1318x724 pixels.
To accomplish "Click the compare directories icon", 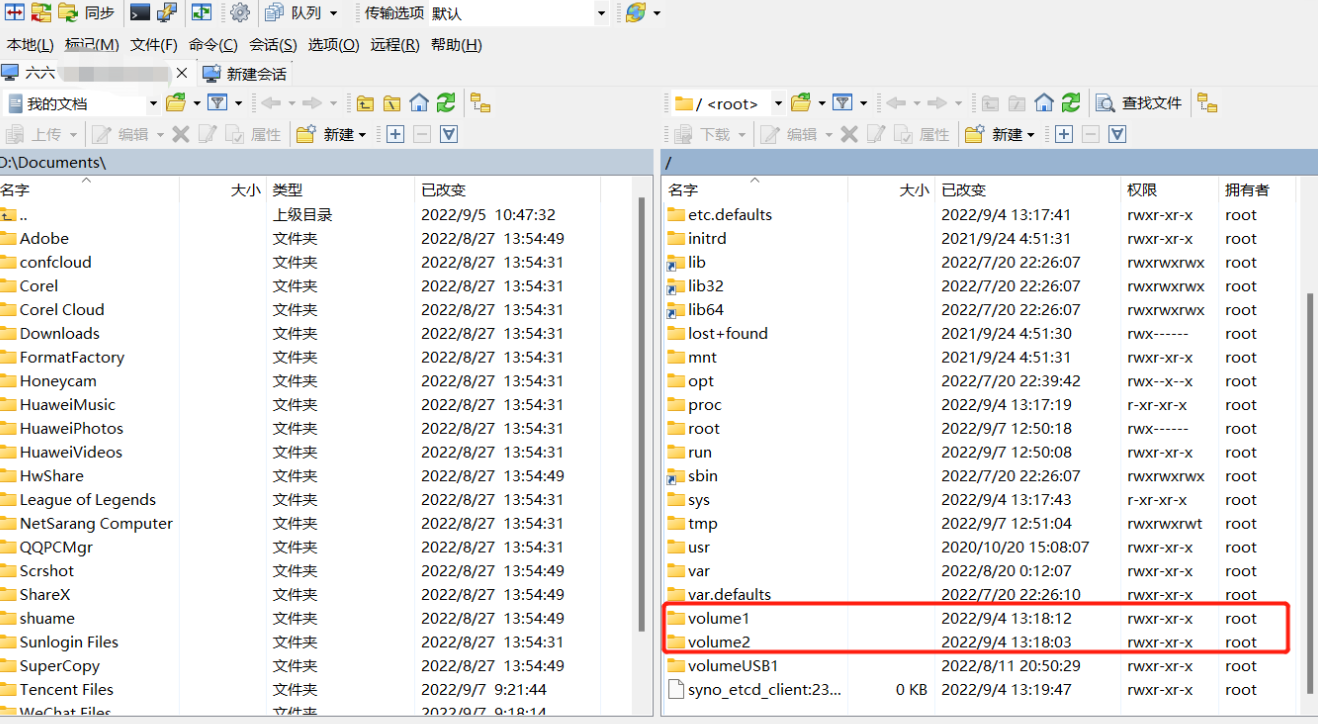I will pos(15,13).
